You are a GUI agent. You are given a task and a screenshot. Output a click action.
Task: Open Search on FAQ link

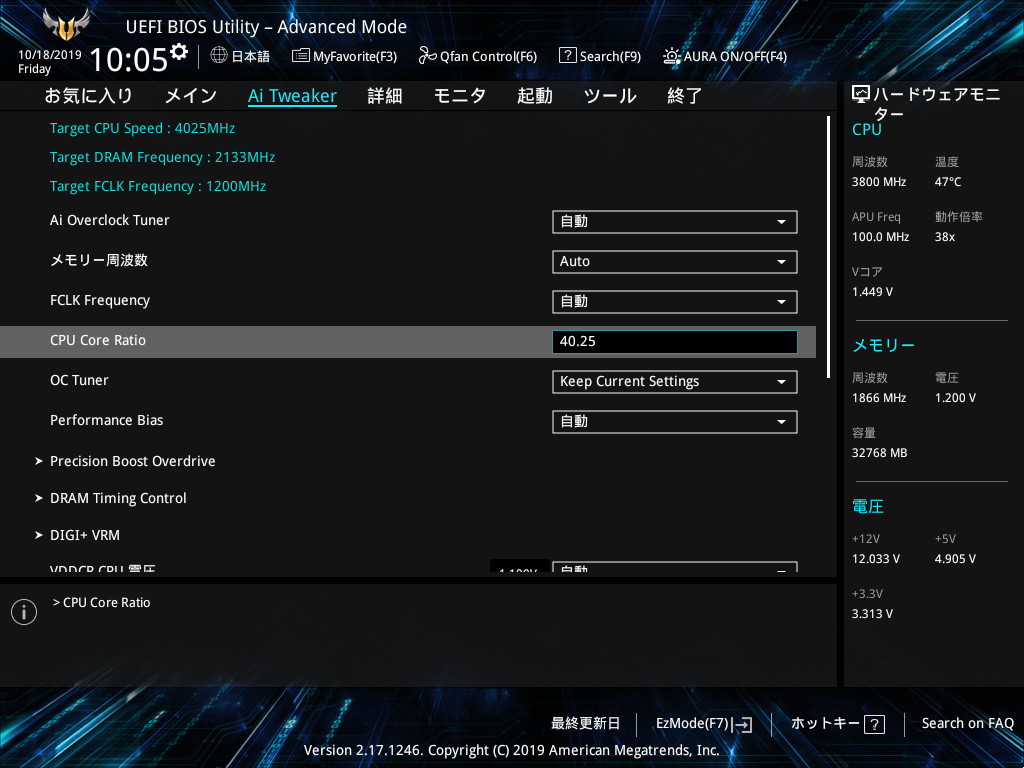(967, 724)
